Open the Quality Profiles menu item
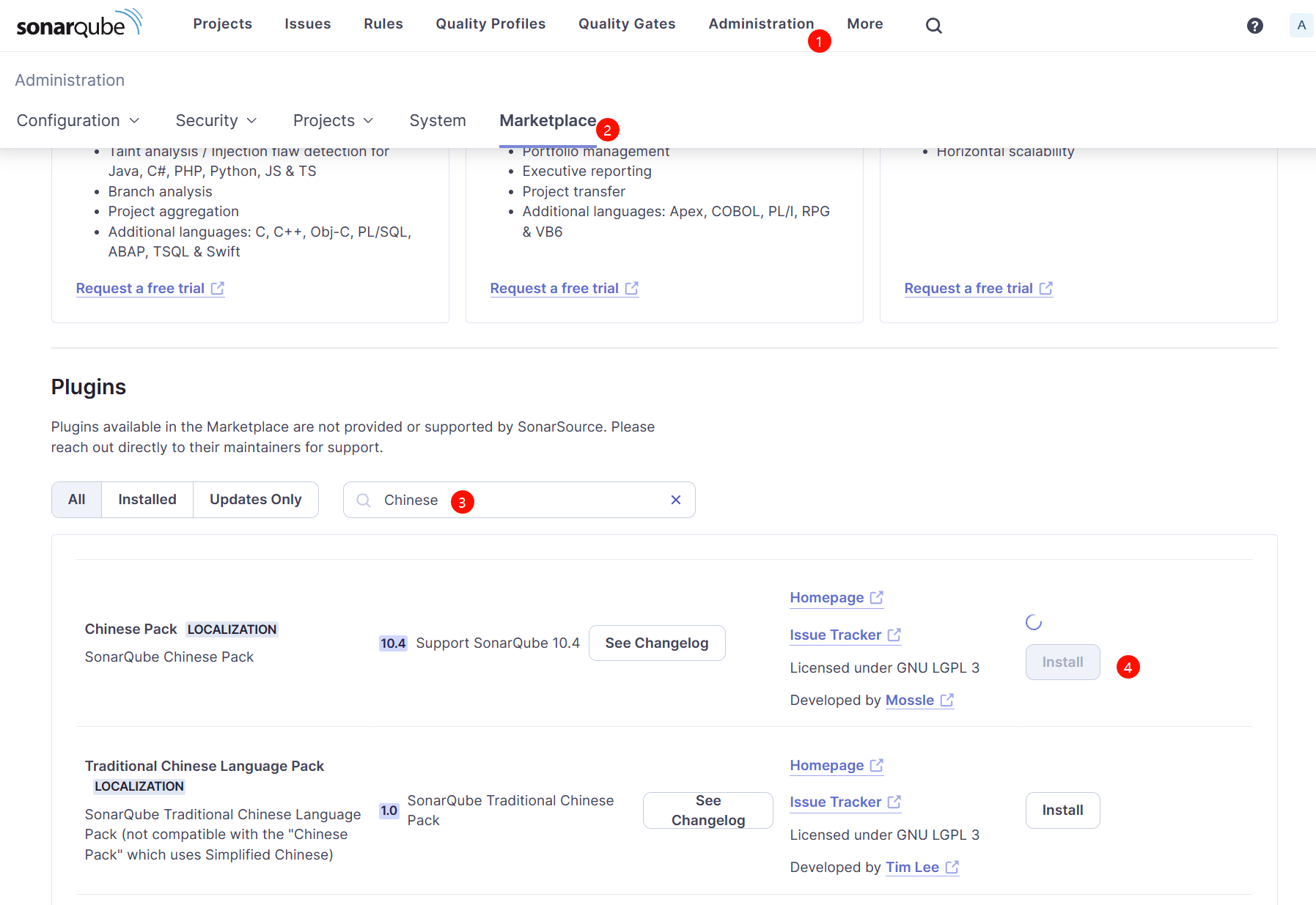 (x=490, y=24)
